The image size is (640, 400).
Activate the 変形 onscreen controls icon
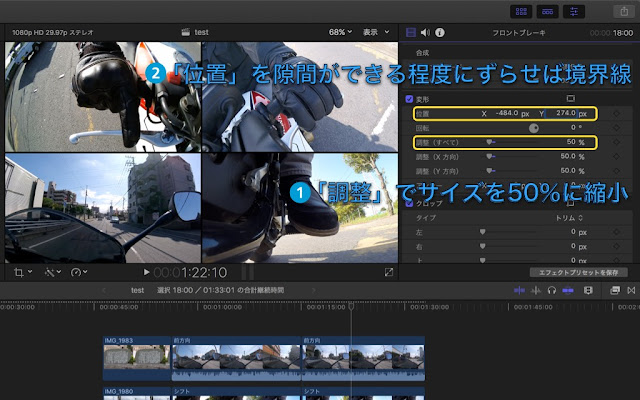point(571,98)
